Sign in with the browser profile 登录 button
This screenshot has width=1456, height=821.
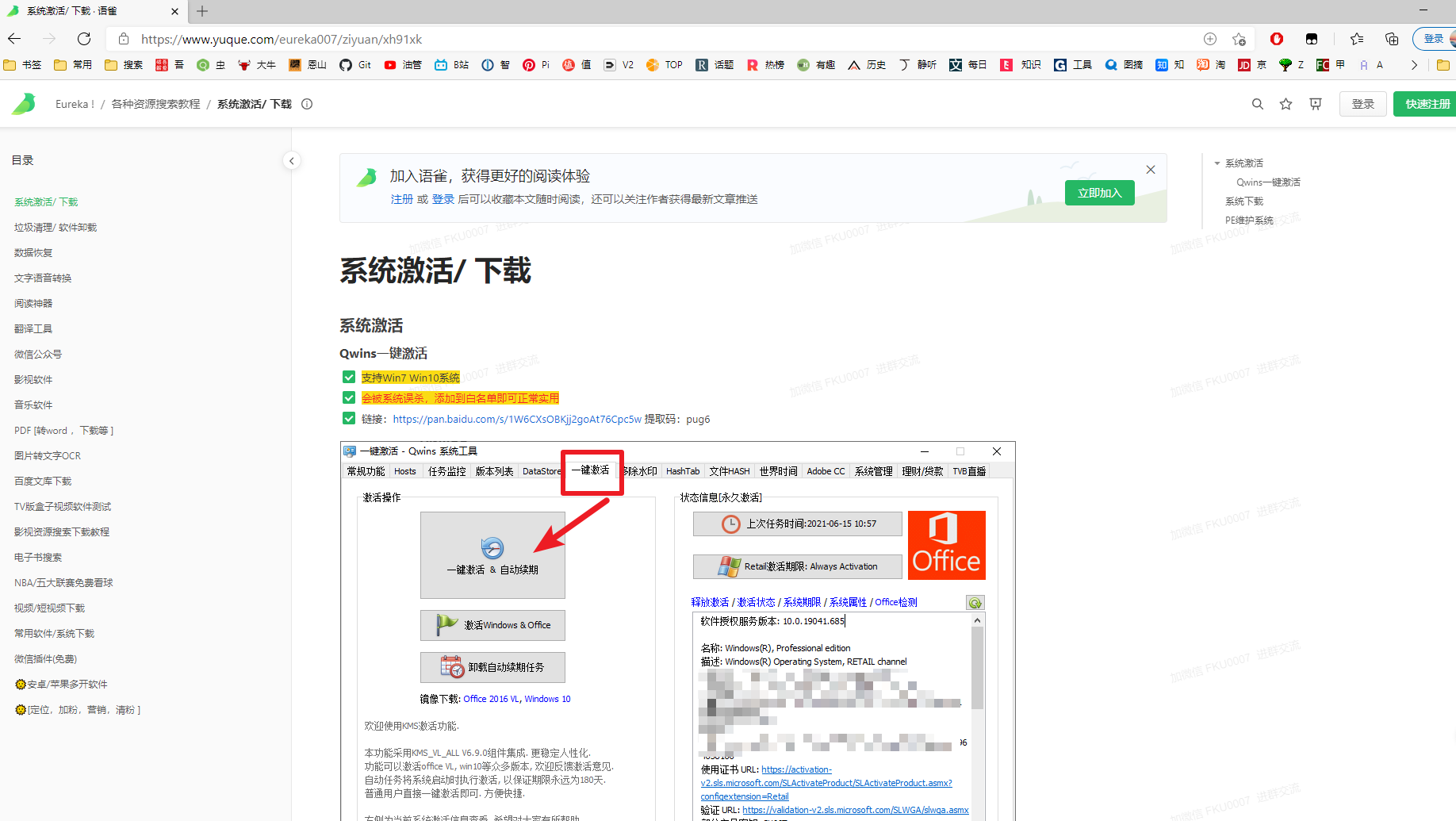1434,39
